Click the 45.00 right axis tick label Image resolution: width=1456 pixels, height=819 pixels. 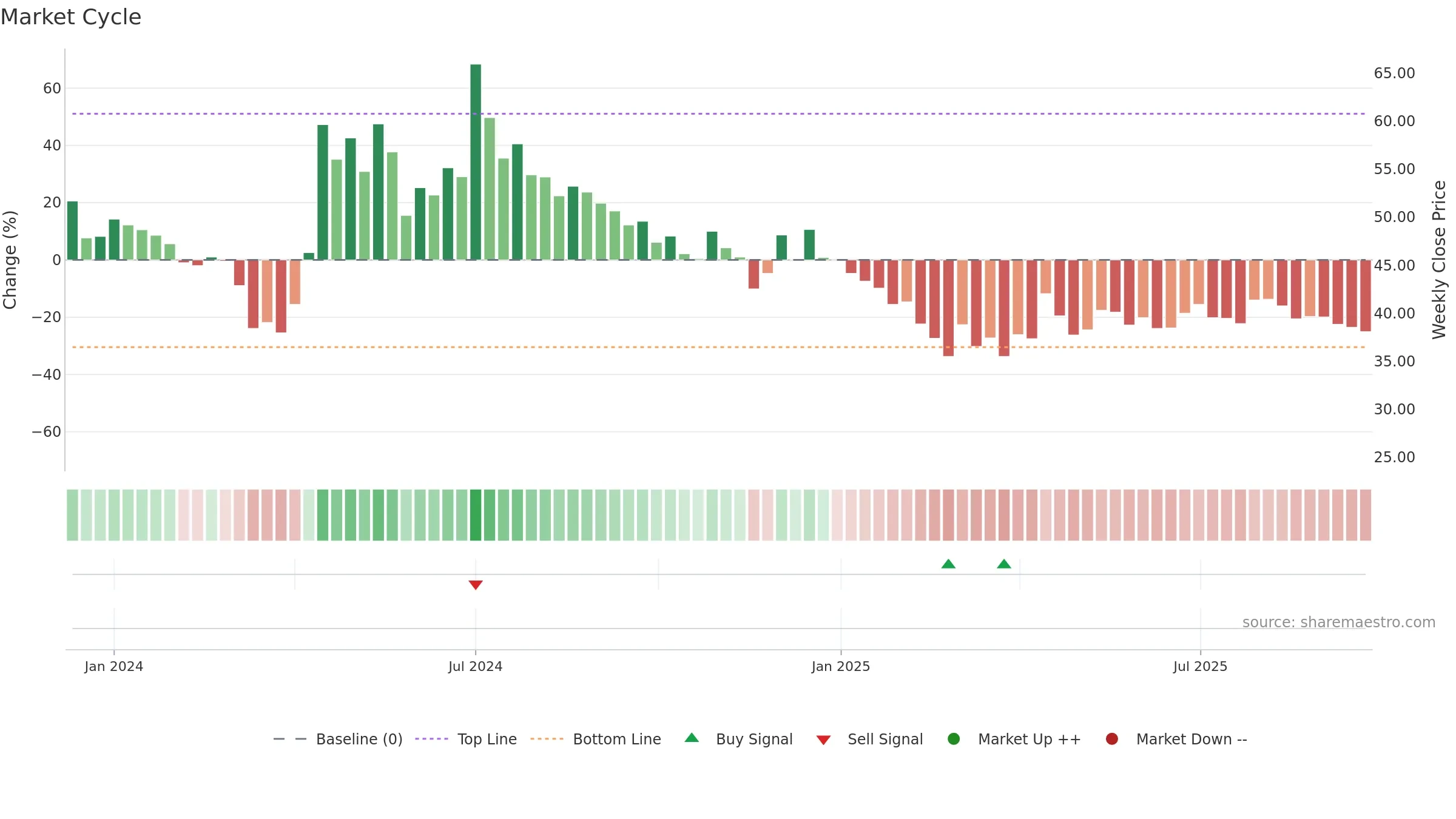pyautogui.click(x=1394, y=266)
